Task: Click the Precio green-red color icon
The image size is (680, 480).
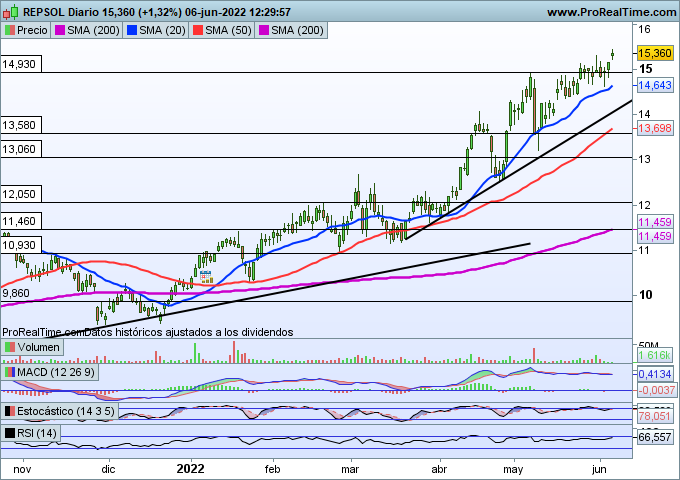Action: pos(10,30)
